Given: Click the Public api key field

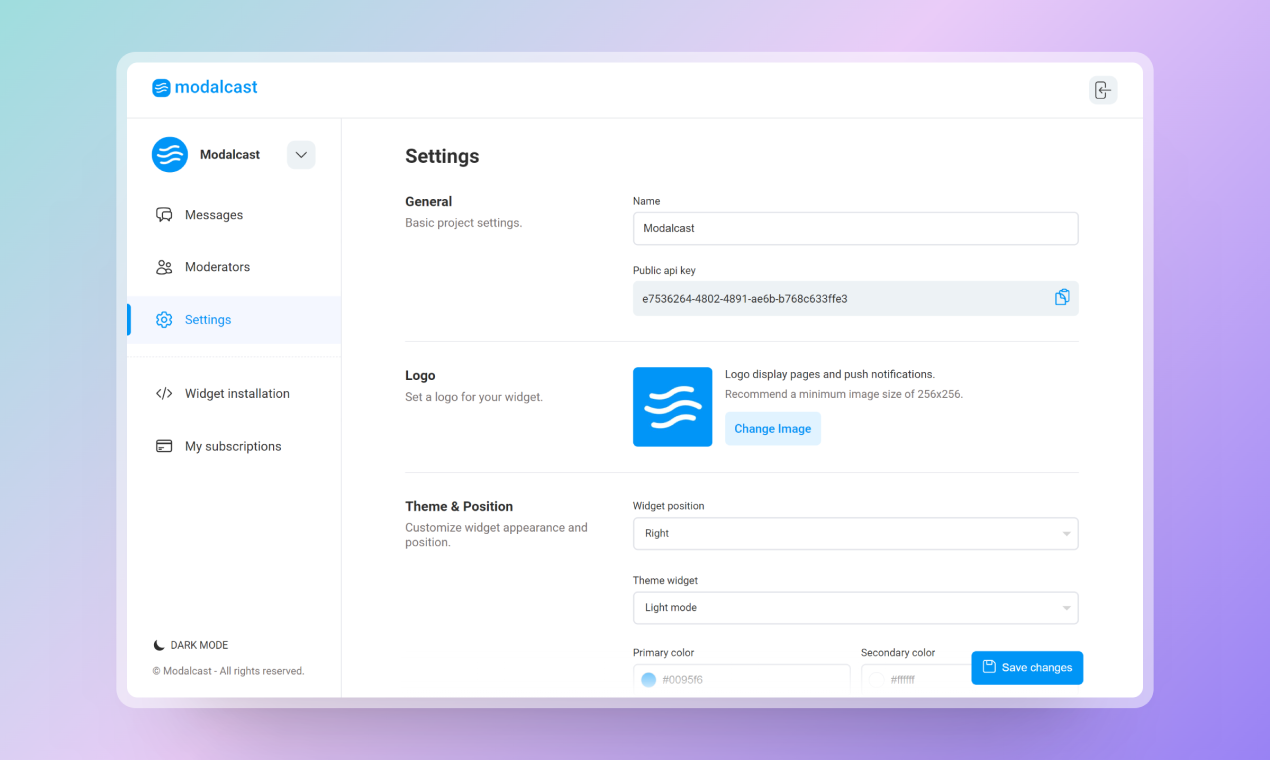Looking at the screenshot, I should [856, 299].
